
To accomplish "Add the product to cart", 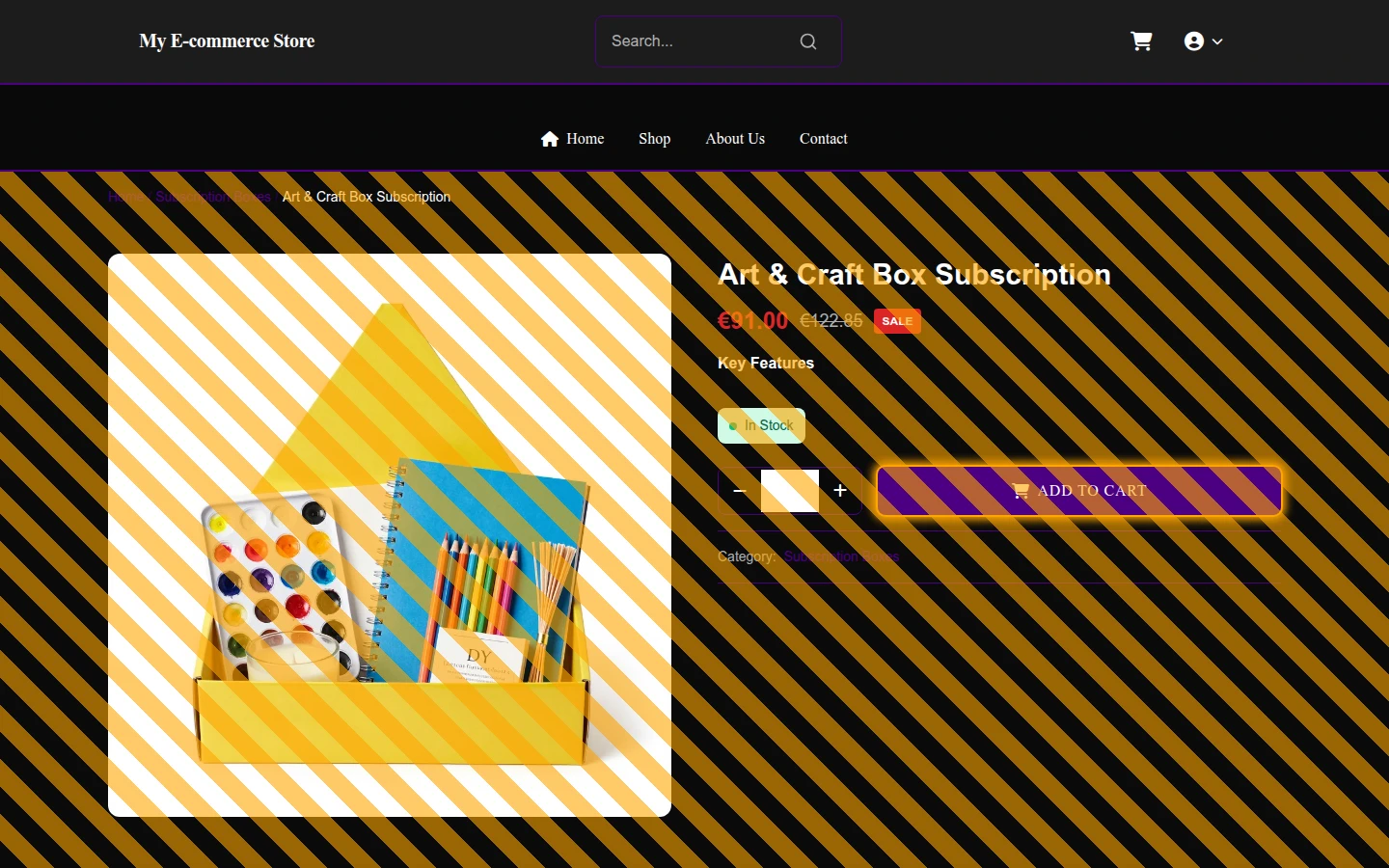I will [x=1079, y=491].
